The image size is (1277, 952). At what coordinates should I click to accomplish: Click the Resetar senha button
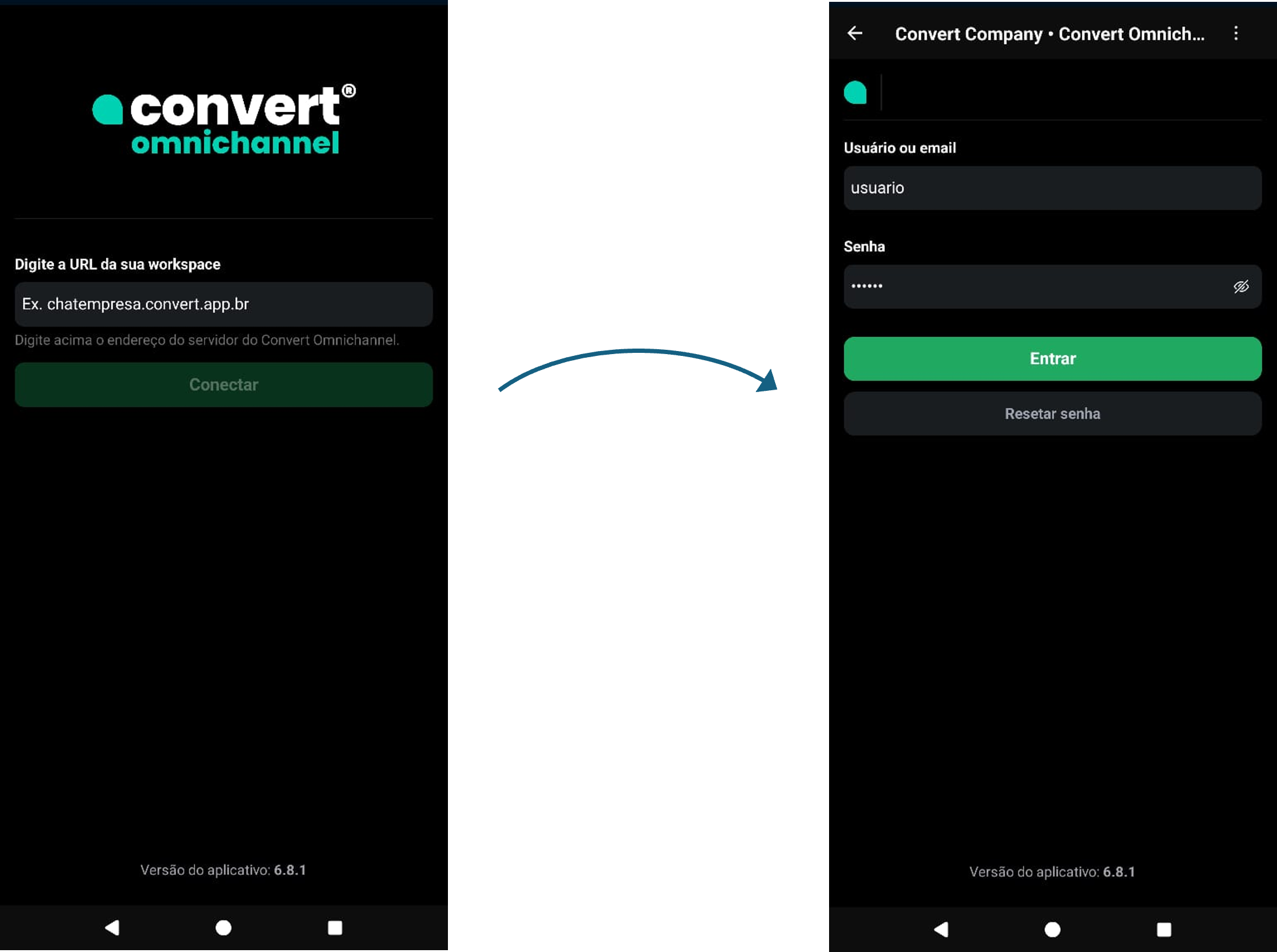click(x=1052, y=414)
